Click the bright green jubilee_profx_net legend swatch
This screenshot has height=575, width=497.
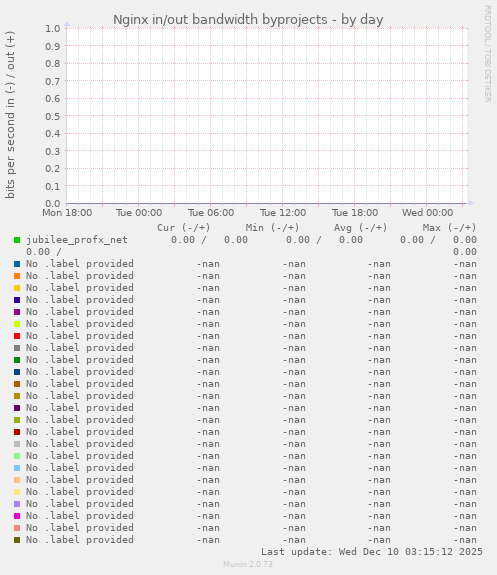click(x=17, y=240)
